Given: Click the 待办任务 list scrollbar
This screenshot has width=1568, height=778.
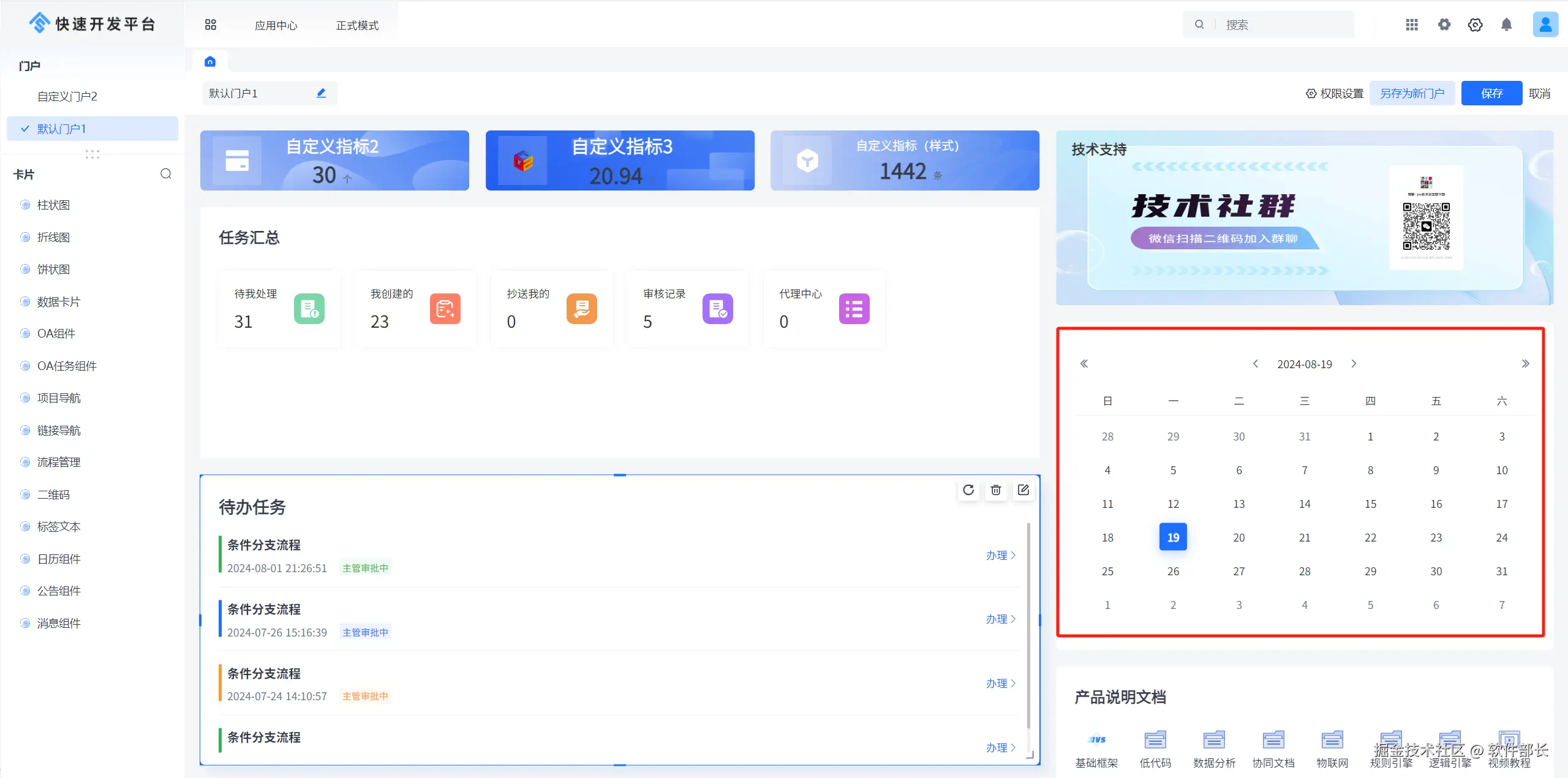Looking at the screenshot, I should (x=1028, y=625).
